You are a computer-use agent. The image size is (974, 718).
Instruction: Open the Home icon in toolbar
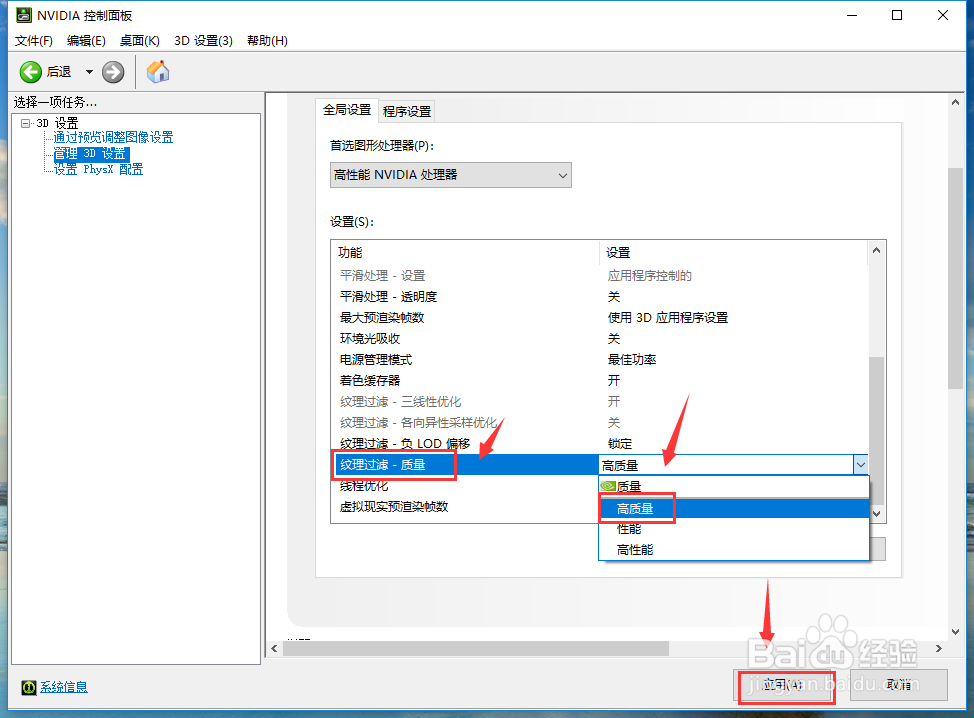click(x=158, y=72)
